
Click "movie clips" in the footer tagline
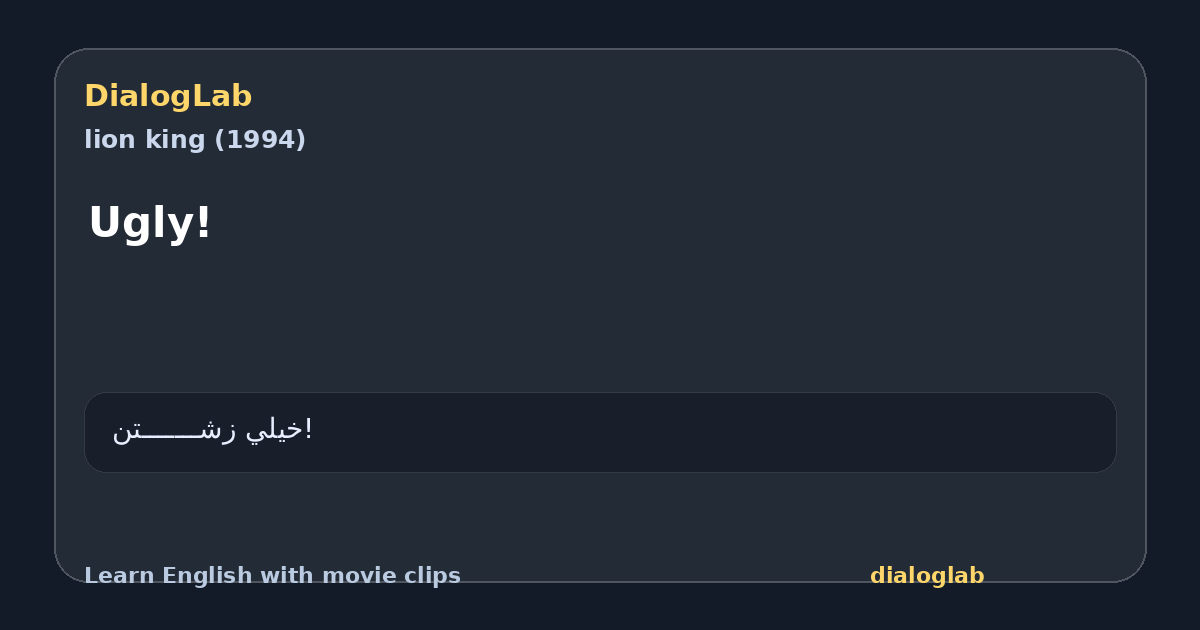[391, 576]
